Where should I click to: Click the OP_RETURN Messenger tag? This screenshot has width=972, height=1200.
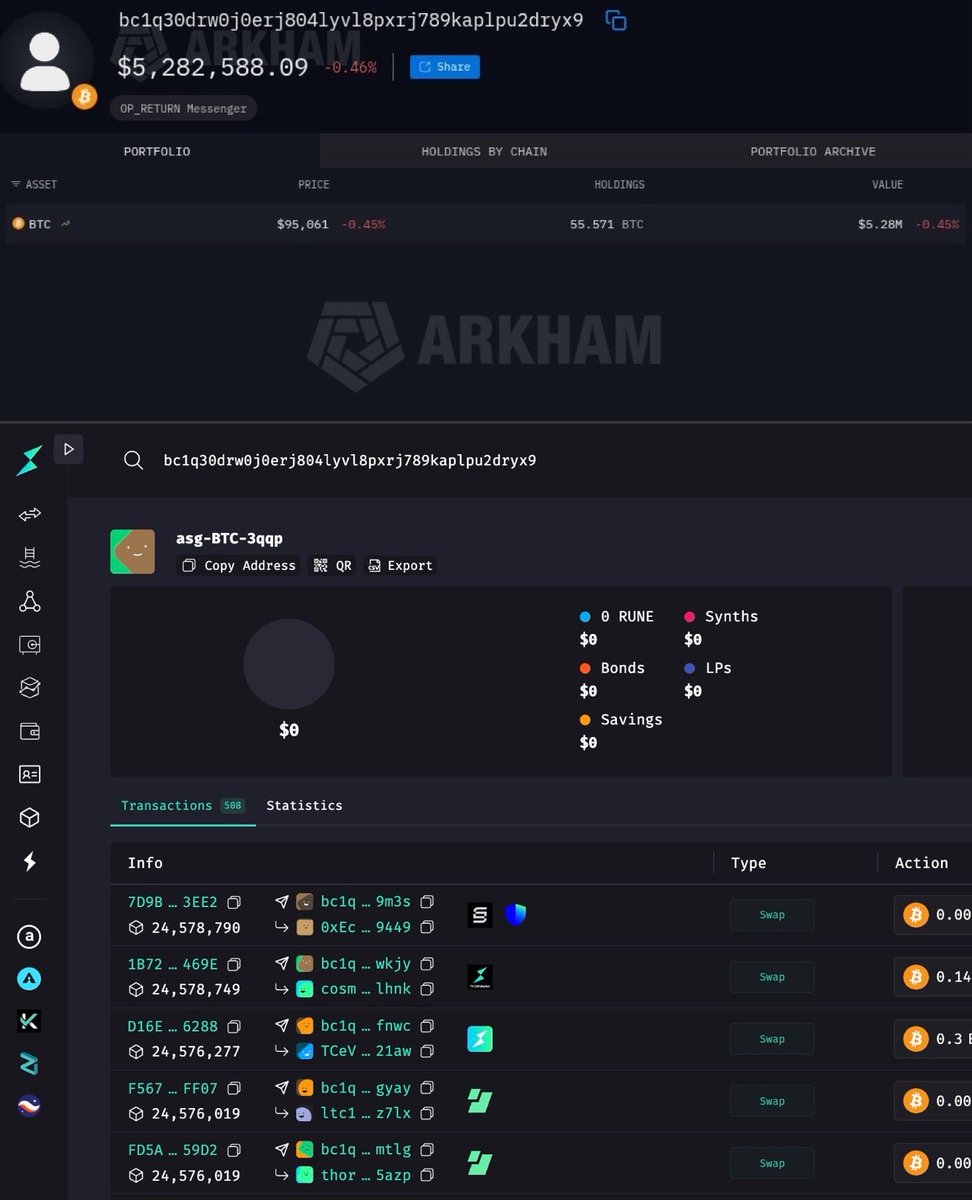coord(183,108)
